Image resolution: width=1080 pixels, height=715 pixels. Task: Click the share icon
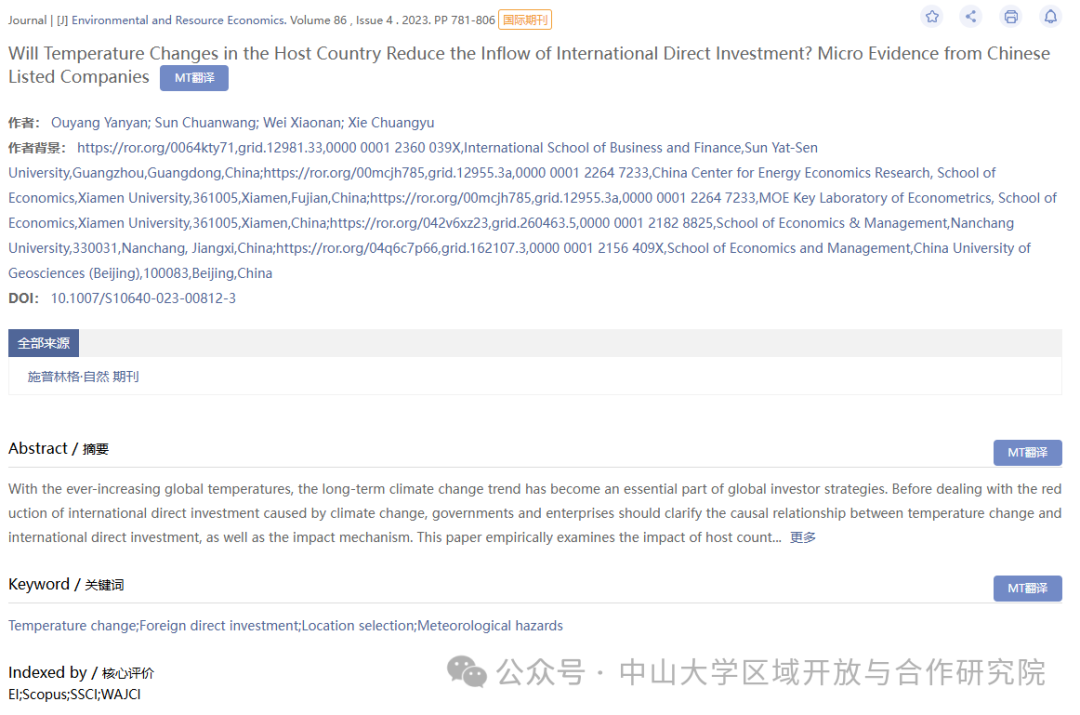pyautogui.click(x=971, y=17)
